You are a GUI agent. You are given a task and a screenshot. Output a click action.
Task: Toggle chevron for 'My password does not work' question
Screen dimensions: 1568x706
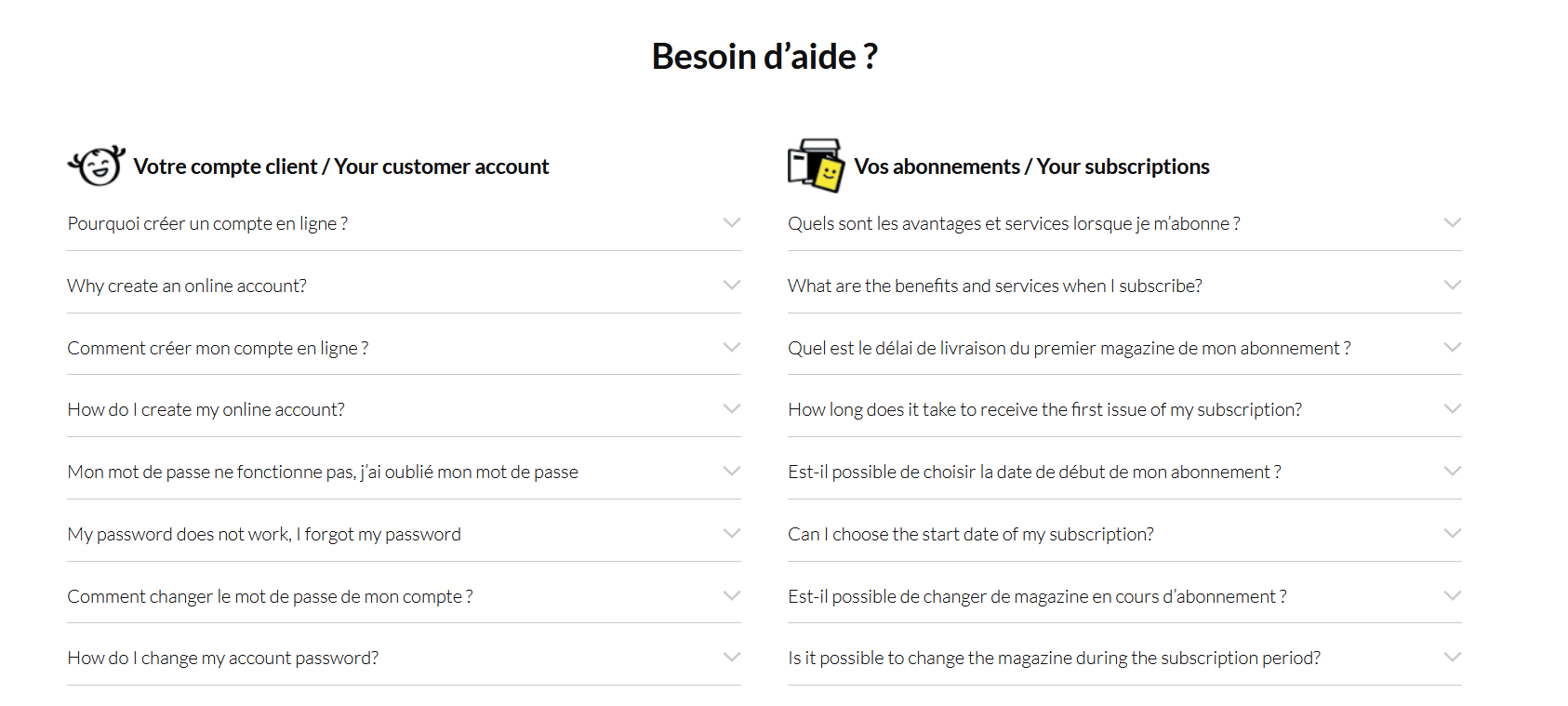coord(732,534)
